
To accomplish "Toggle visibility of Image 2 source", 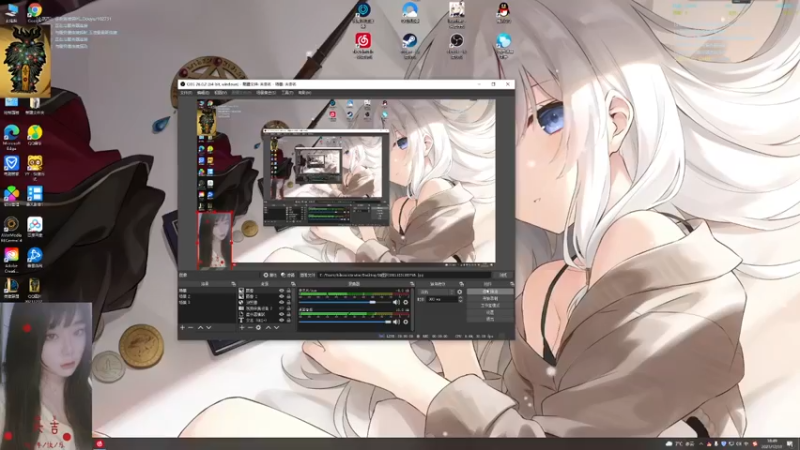I will [282, 296].
